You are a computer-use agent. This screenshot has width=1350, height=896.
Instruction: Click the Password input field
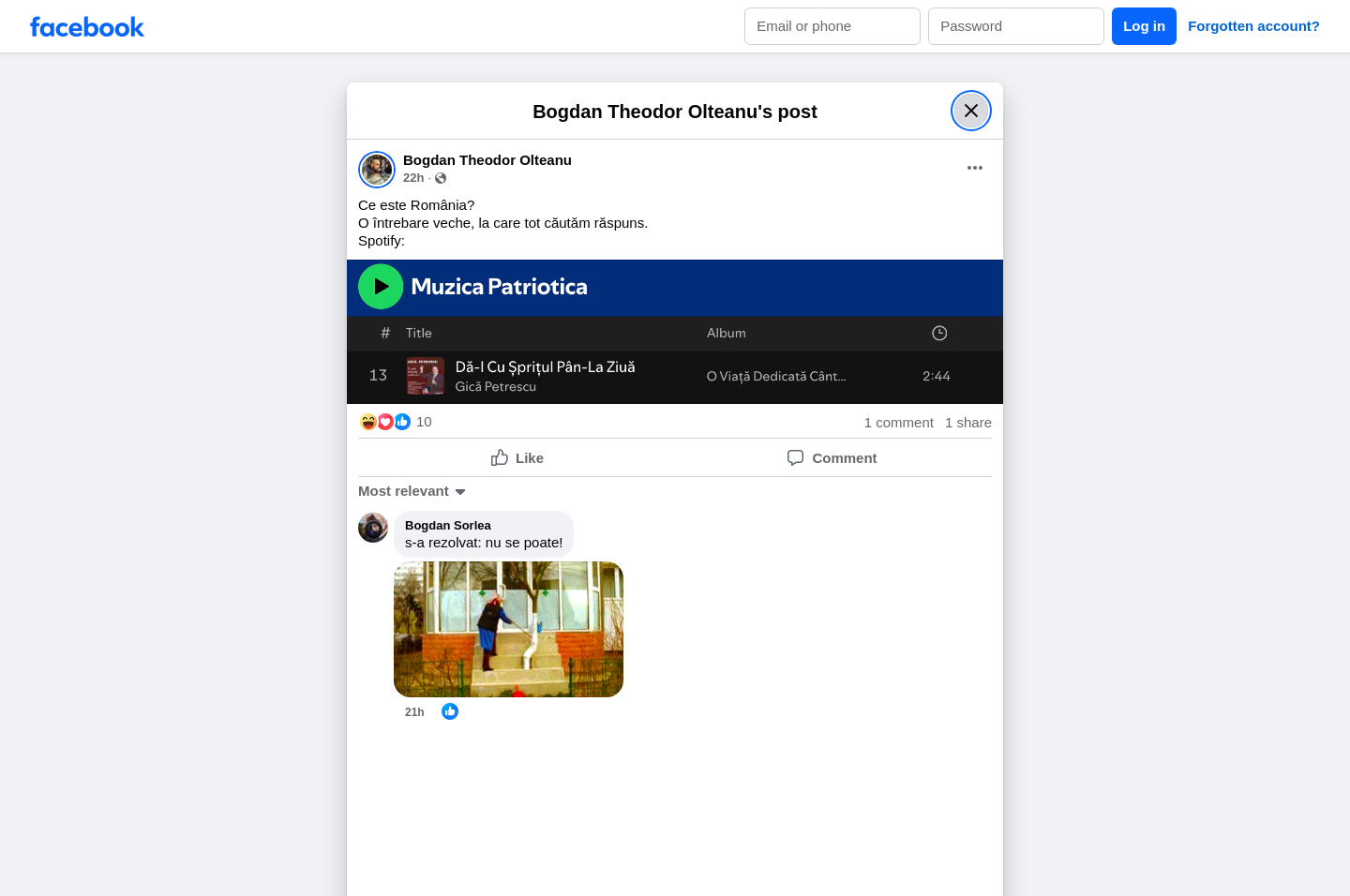click(x=1015, y=26)
